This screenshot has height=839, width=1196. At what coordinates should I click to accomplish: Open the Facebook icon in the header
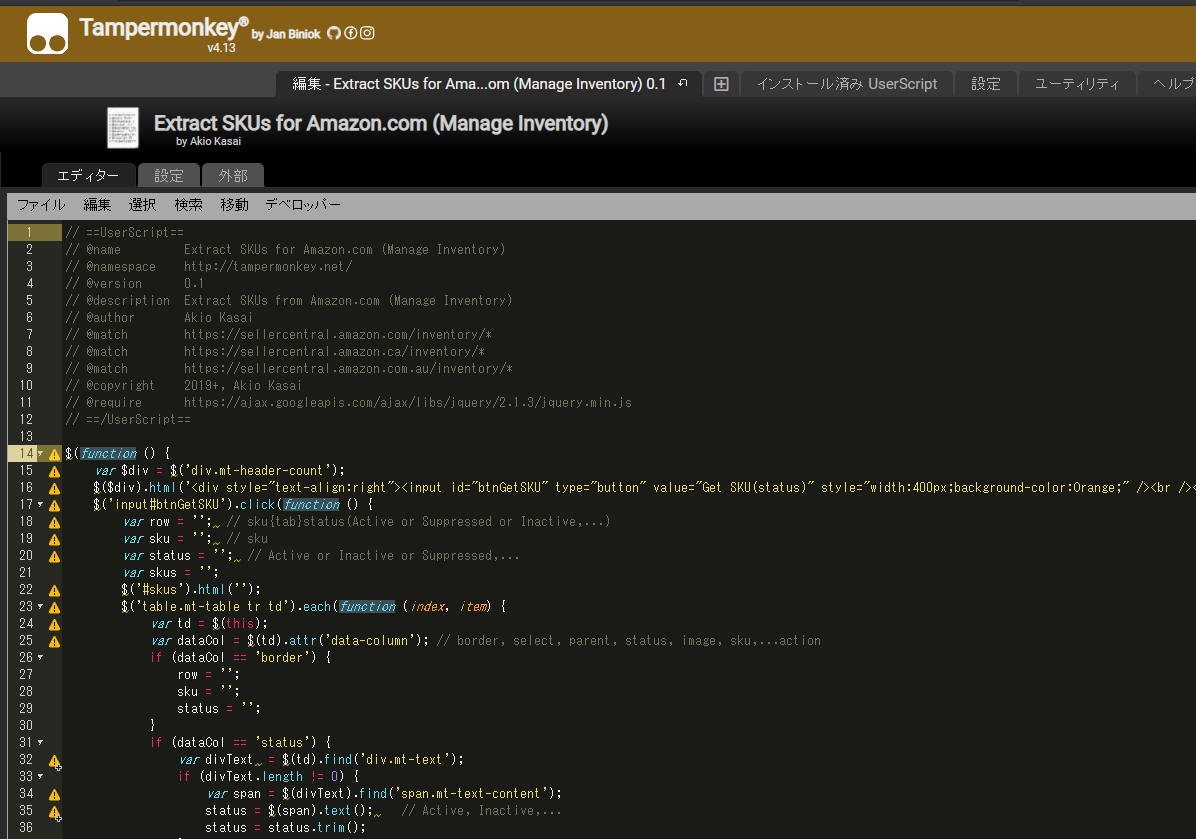click(x=351, y=33)
